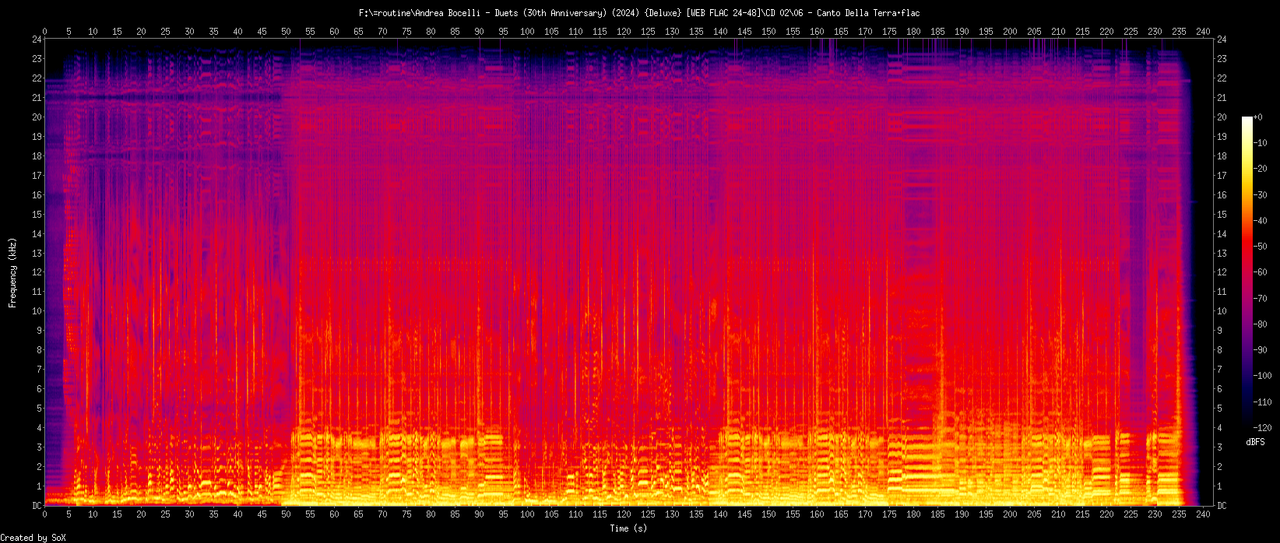Click the "Created by SoX" caption
The image size is (1280, 543).
point(34,538)
